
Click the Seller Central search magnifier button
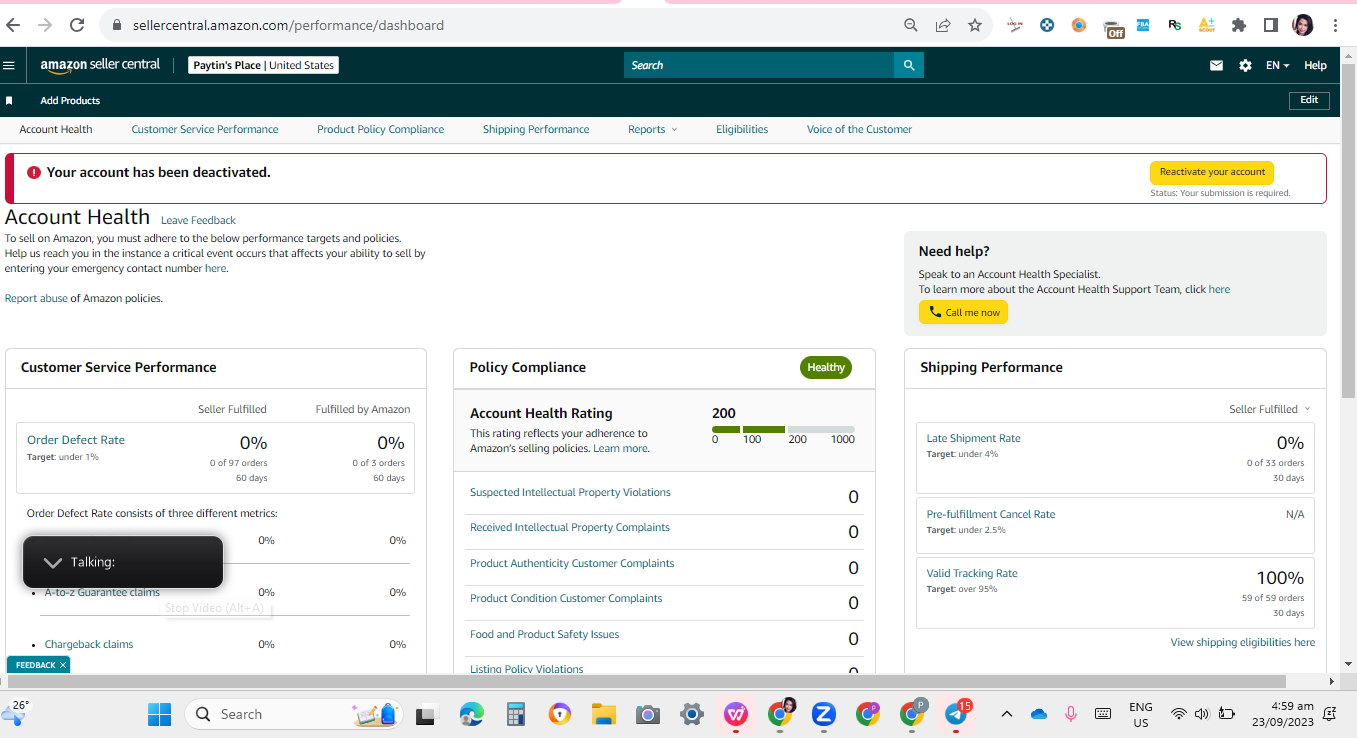tap(909, 65)
